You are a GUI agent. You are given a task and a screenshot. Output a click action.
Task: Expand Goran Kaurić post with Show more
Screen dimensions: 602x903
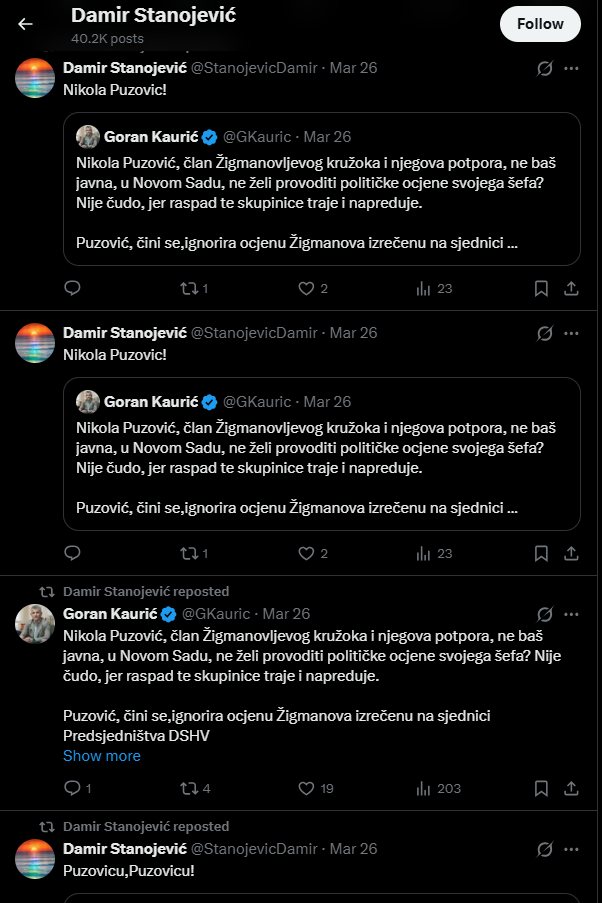(102, 756)
